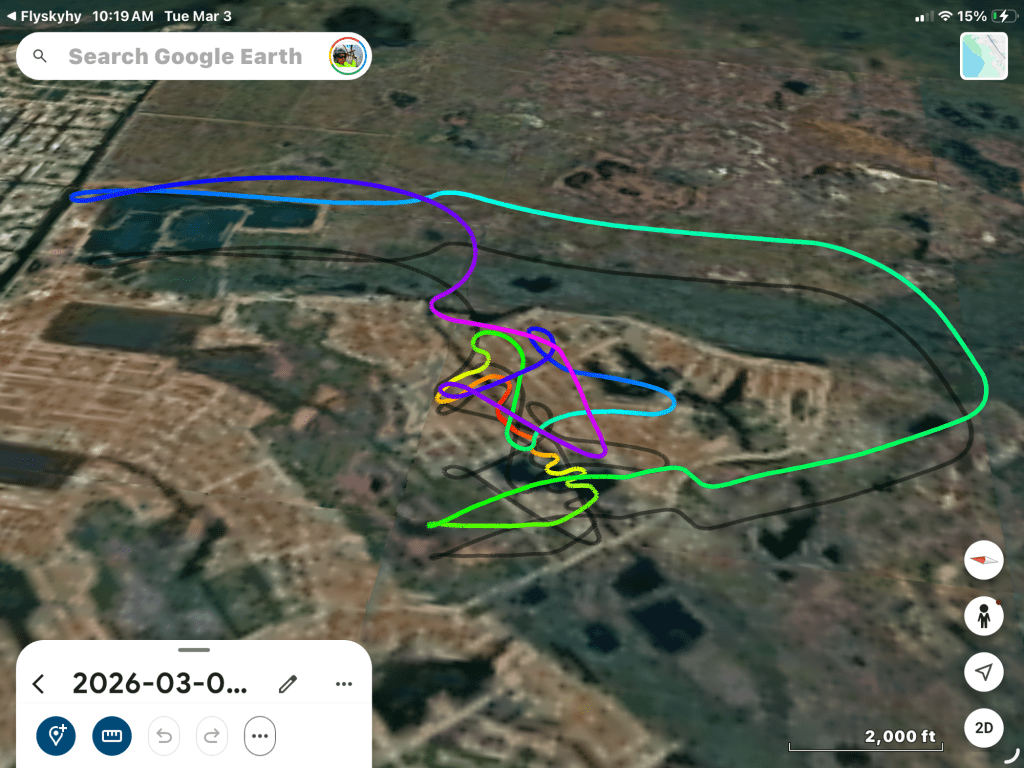Edit project title with pencil icon
Image resolution: width=1024 pixels, height=768 pixels.
click(288, 684)
